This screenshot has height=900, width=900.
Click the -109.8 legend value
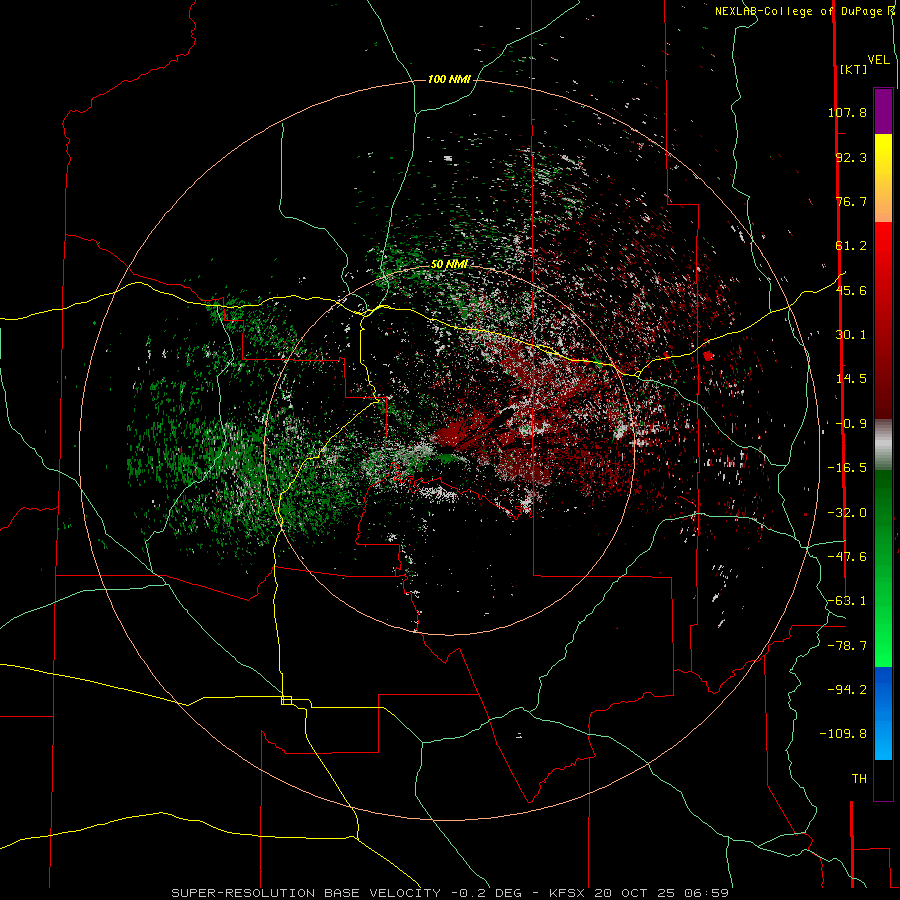coord(843,734)
